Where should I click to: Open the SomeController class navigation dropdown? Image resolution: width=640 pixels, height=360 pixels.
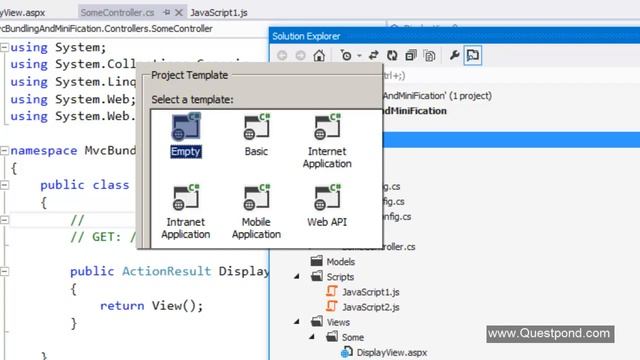(107, 29)
